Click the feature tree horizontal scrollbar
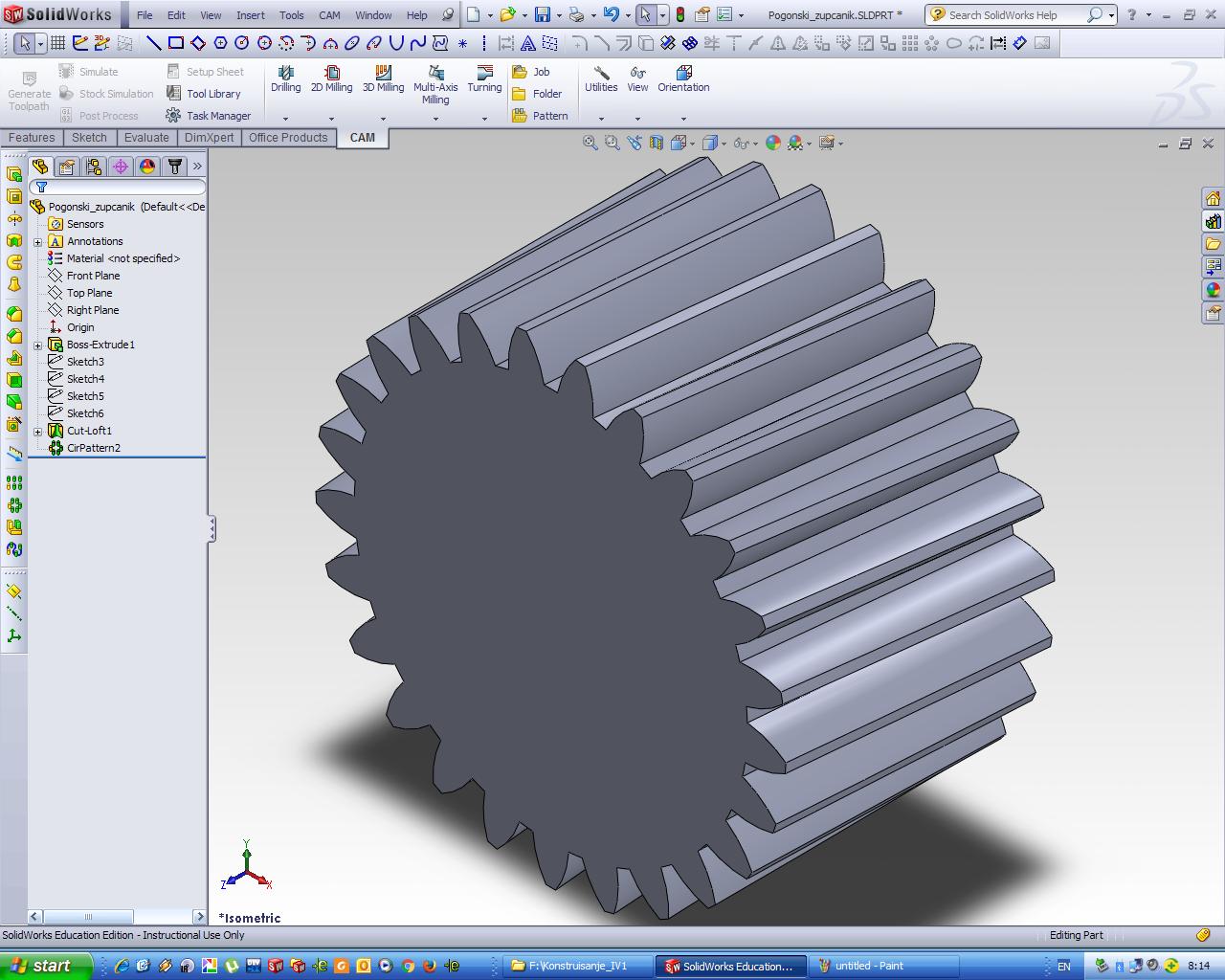1225x980 pixels. click(x=118, y=916)
